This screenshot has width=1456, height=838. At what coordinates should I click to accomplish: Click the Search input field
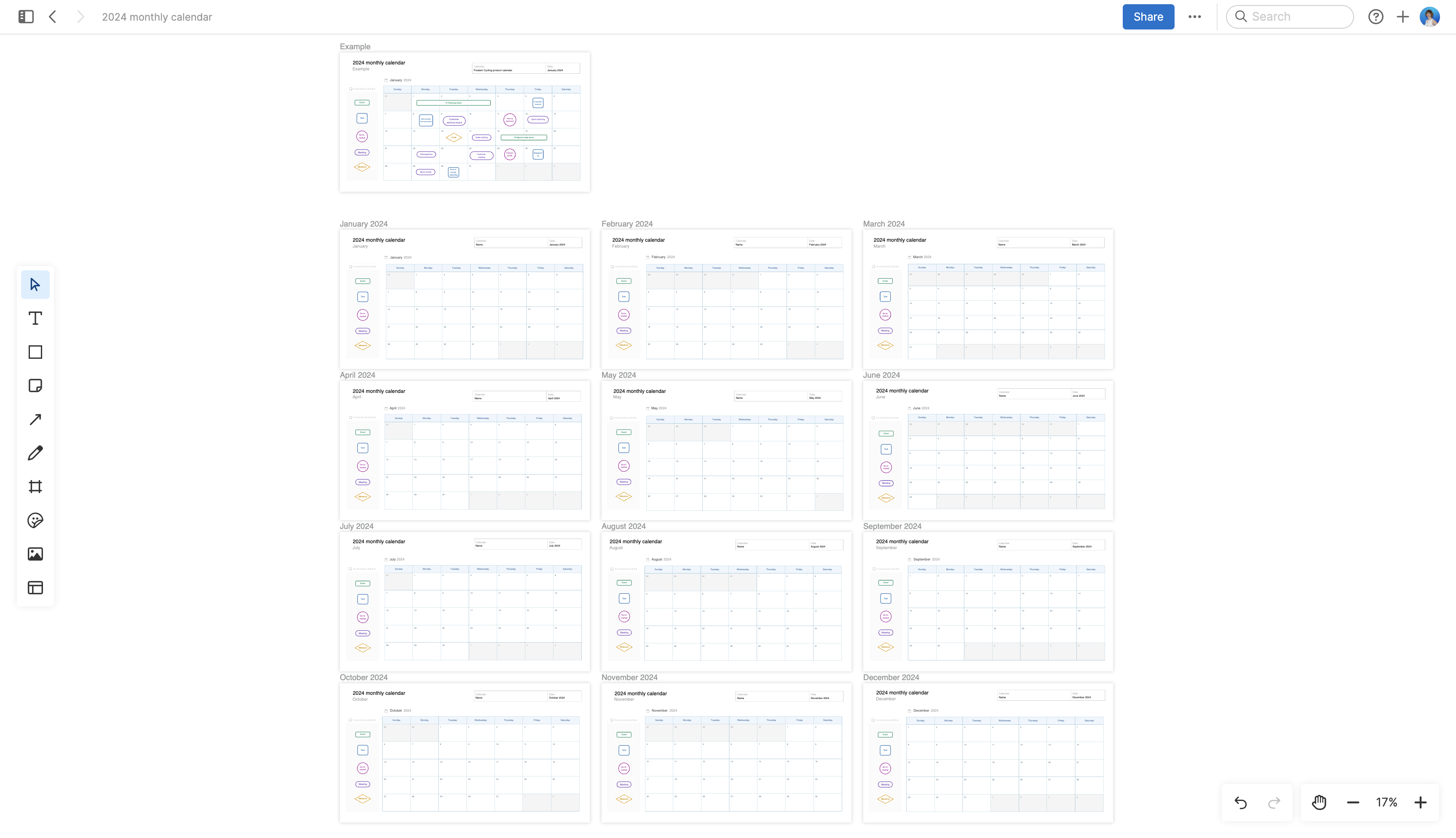1290,17
